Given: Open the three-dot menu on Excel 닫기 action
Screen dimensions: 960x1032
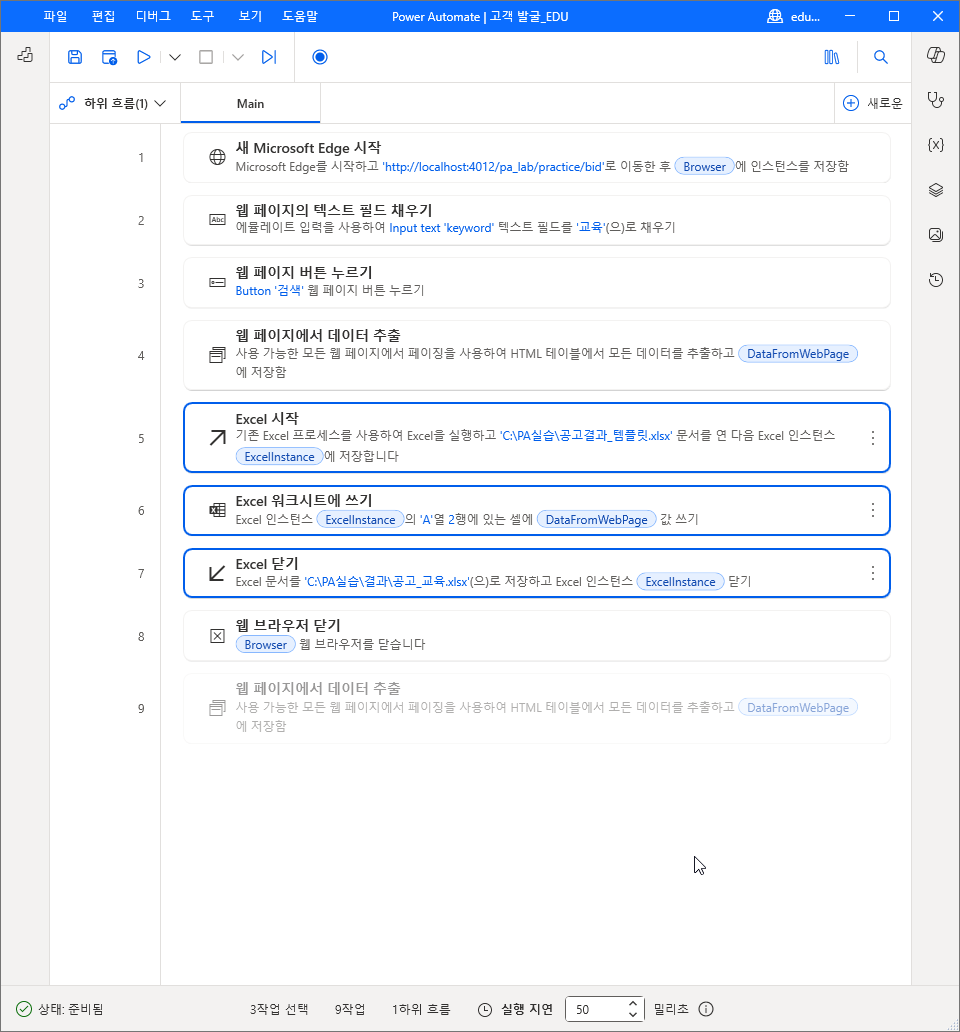Looking at the screenshot, I should coord(872,573).
